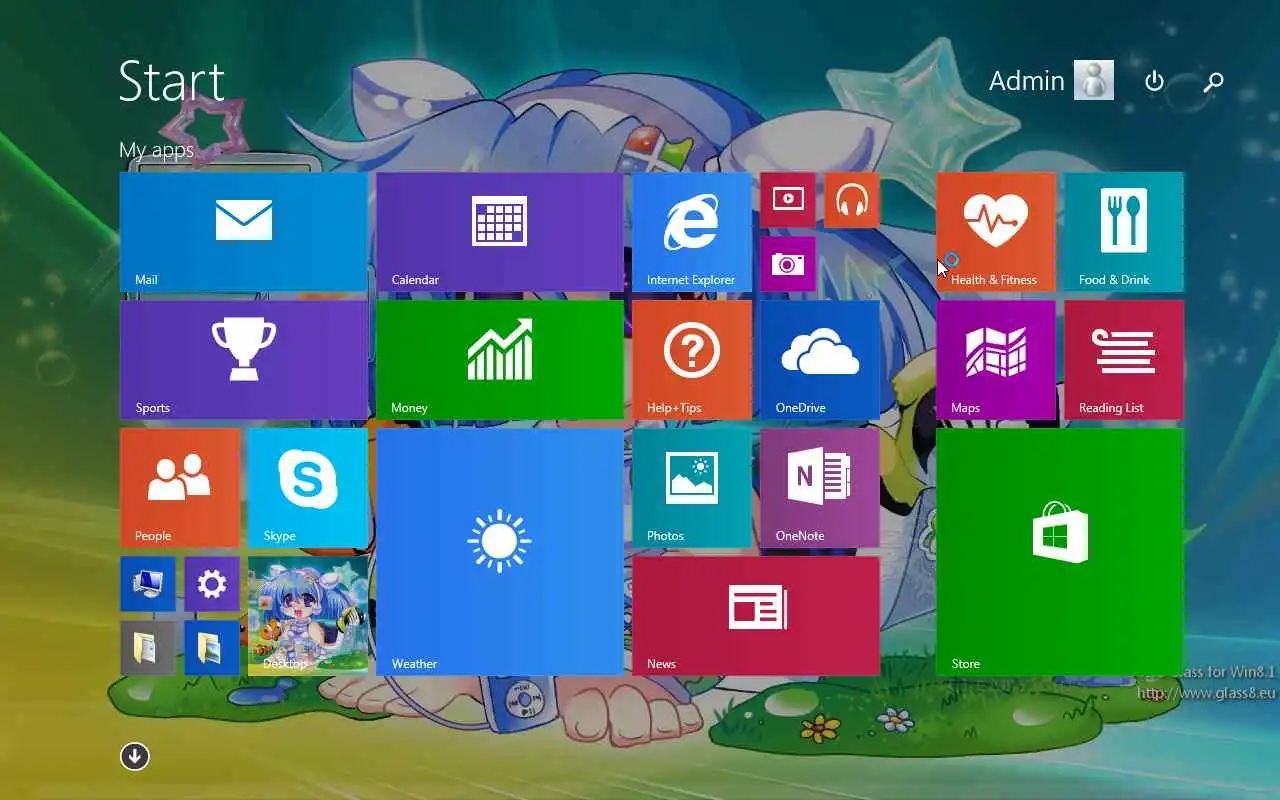Open the small Camera tile

pyautogui.click(x=788, y=264)
